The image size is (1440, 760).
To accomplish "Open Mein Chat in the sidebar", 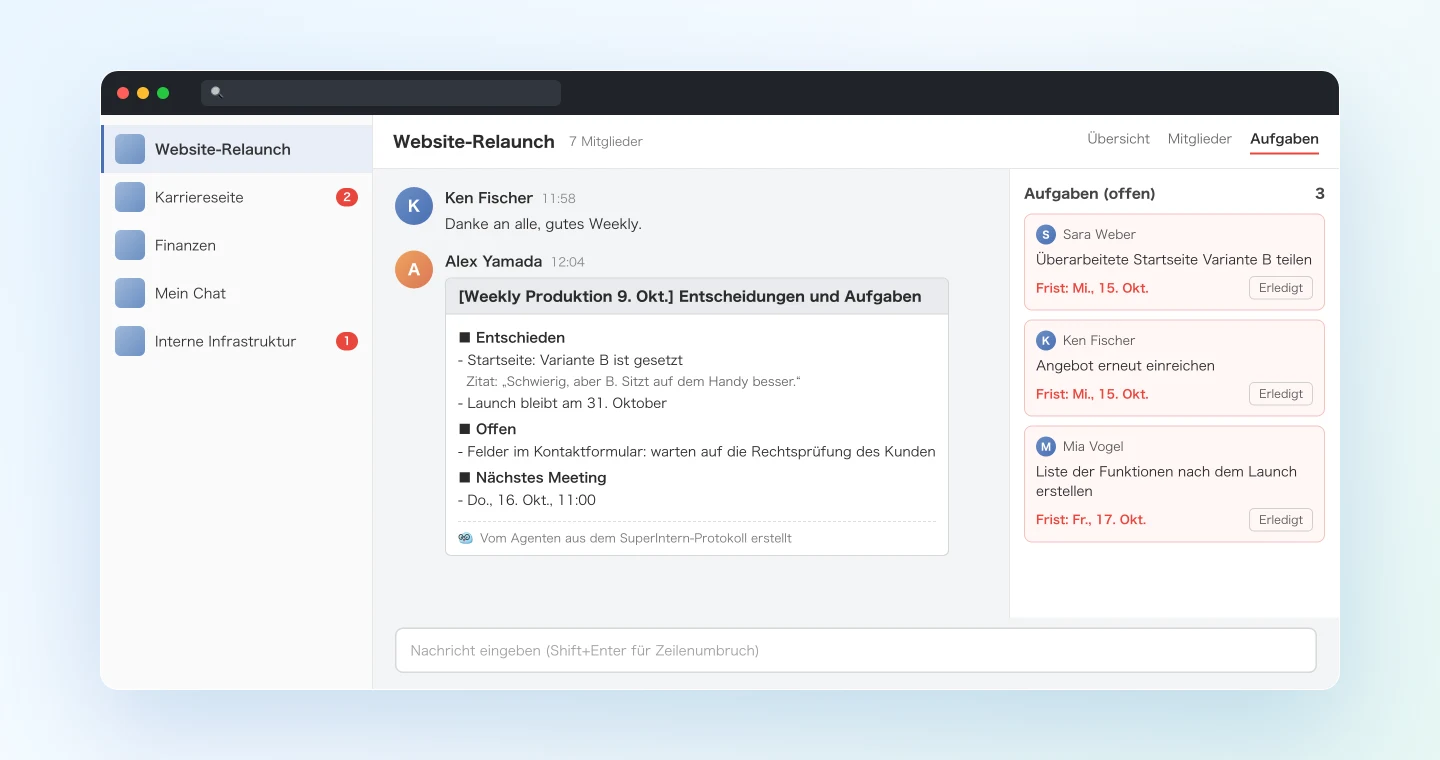I will (x=236, y=293).
